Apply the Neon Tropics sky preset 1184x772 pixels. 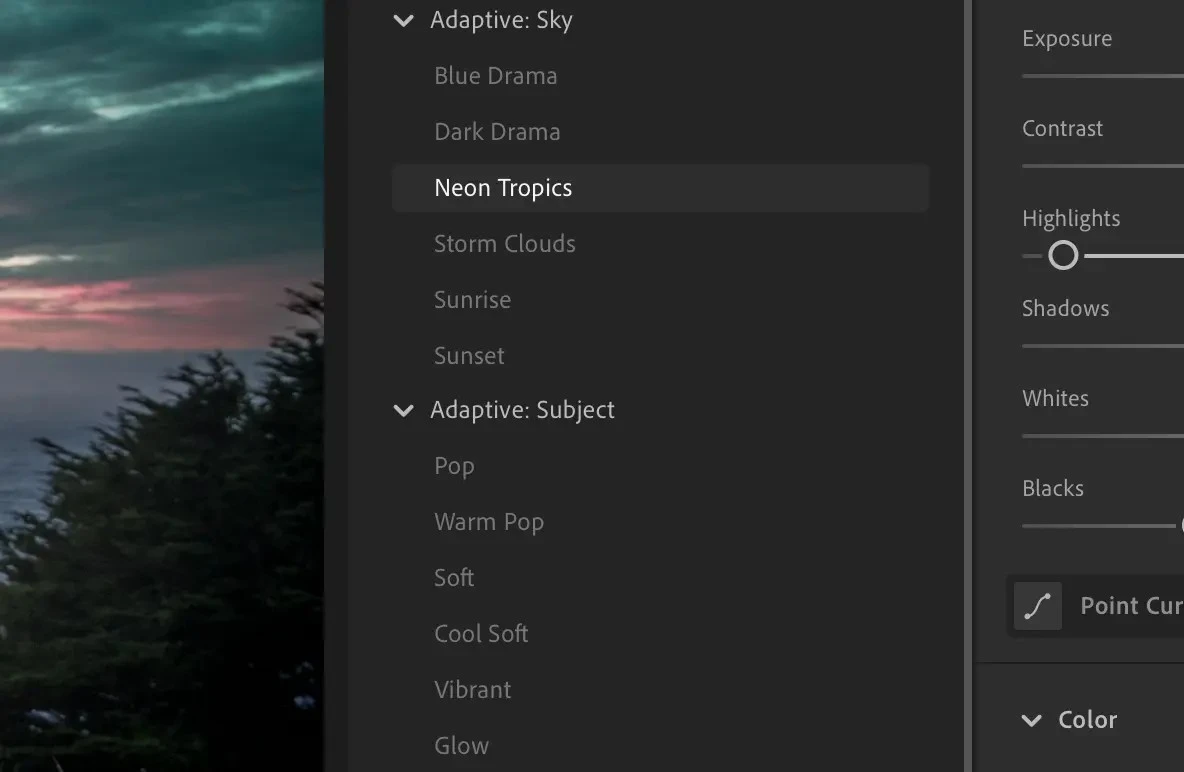503,187
